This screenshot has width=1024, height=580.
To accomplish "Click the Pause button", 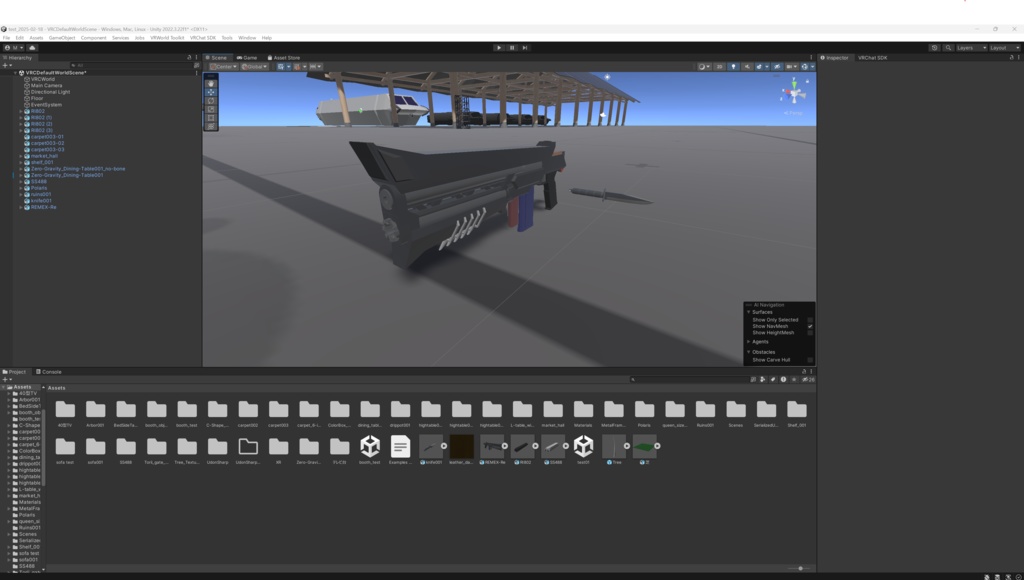I will click(x=512, y=48).
